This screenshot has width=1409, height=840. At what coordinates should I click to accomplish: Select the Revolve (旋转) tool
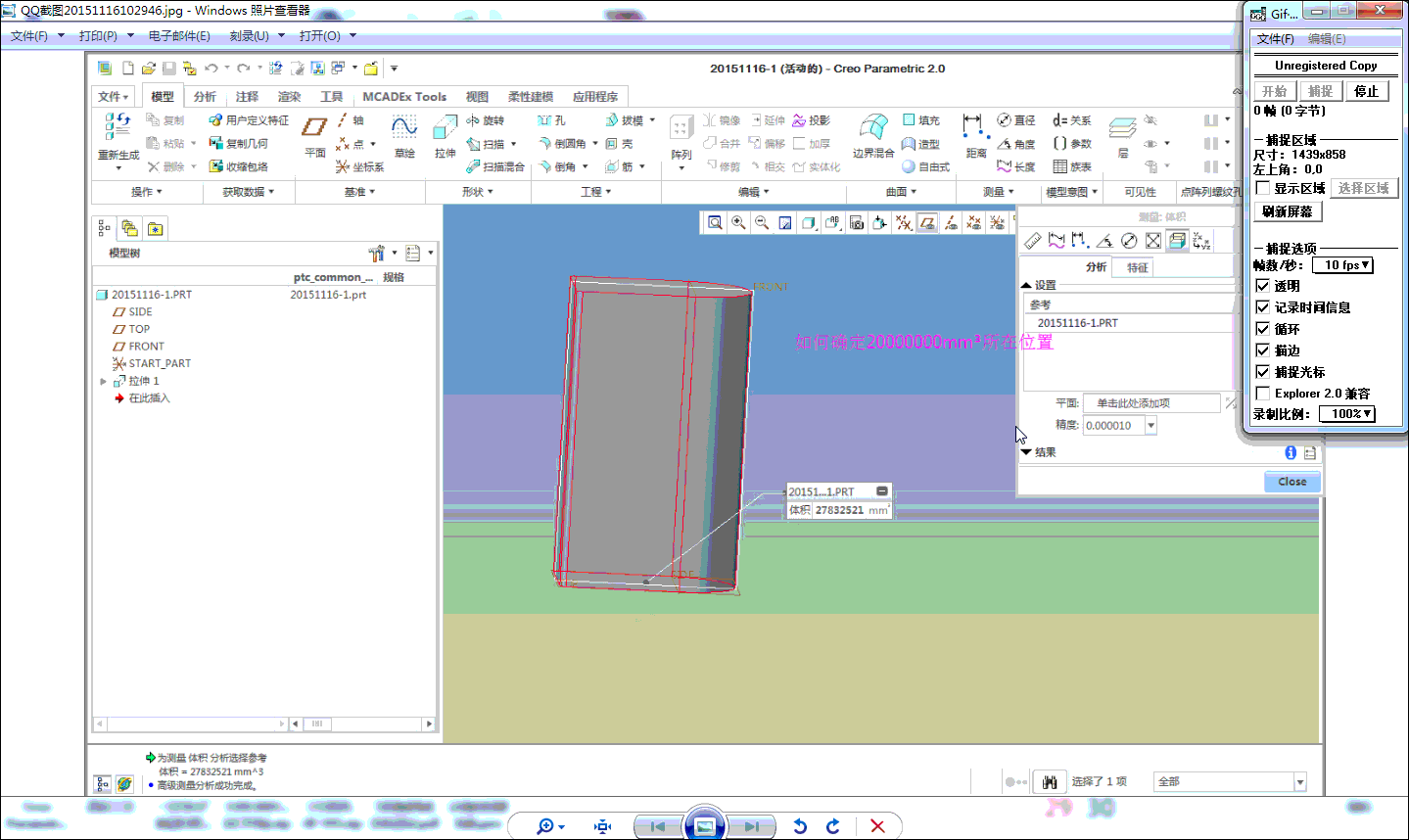click(486, 120)
